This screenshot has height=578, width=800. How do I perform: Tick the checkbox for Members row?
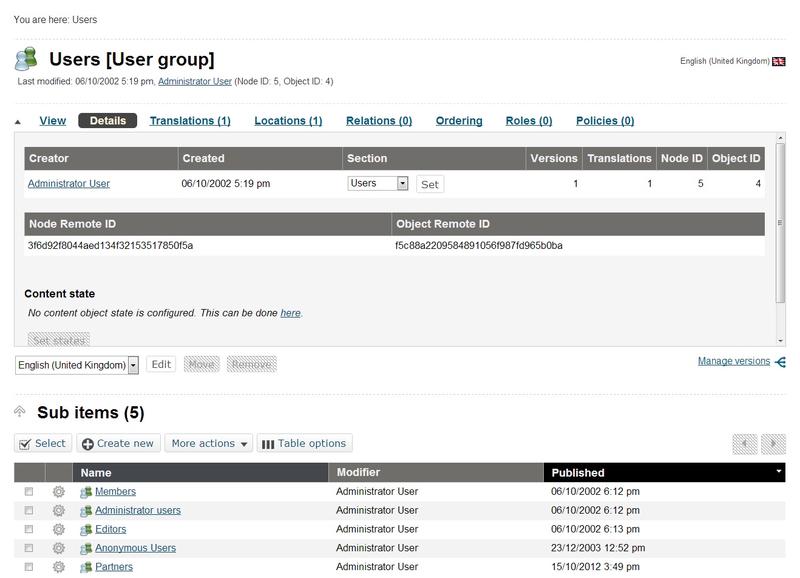[x=29, y=491]
